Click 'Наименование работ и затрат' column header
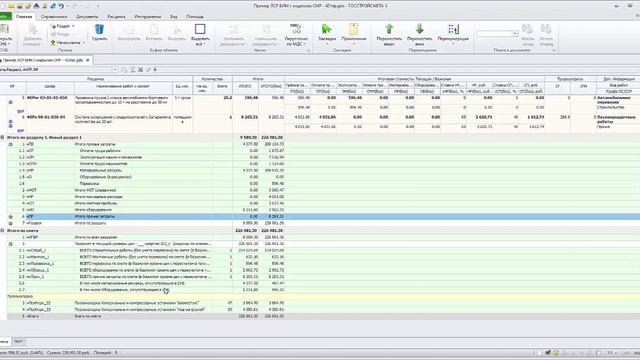Screen dimensions: 640x360 [123, 87]
